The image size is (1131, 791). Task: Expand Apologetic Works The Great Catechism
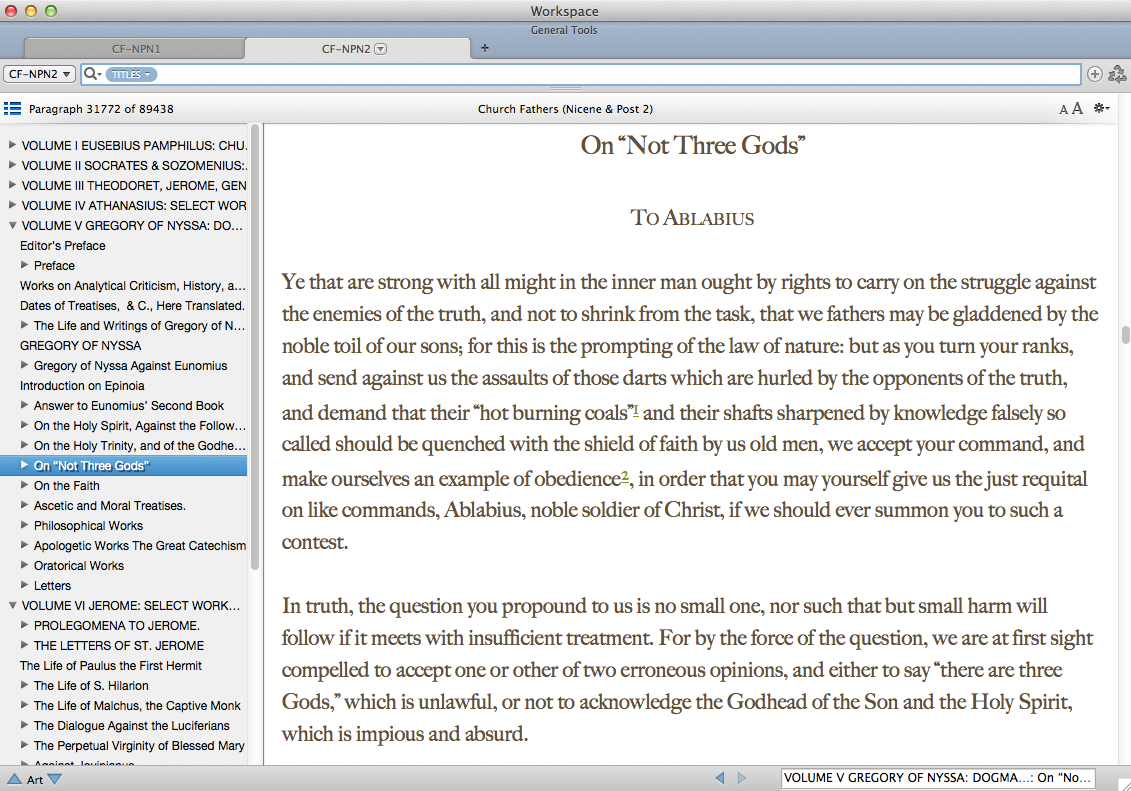point(25,545)
